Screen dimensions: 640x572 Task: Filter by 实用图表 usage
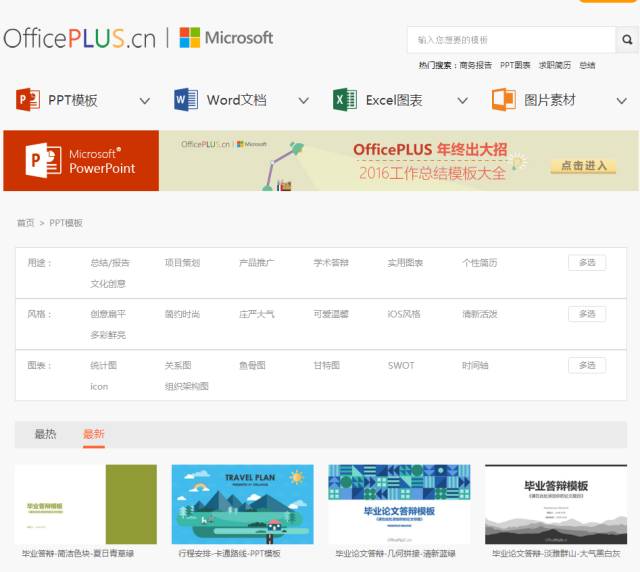pyautogui.click(x=405, y=263)
